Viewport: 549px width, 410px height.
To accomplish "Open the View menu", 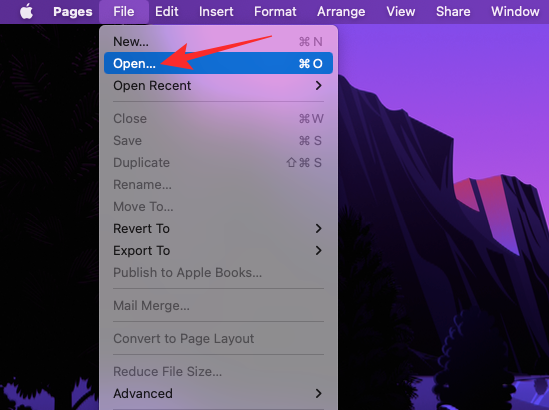I will (x=401, y=12).
